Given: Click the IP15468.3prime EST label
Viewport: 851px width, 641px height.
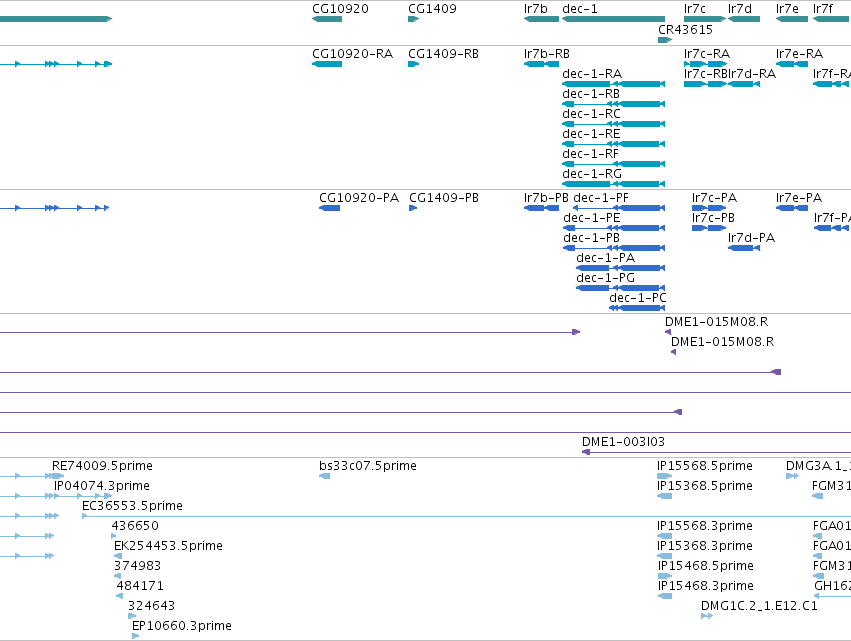Looking at the screenshot, I should click(x=706, y=586).
